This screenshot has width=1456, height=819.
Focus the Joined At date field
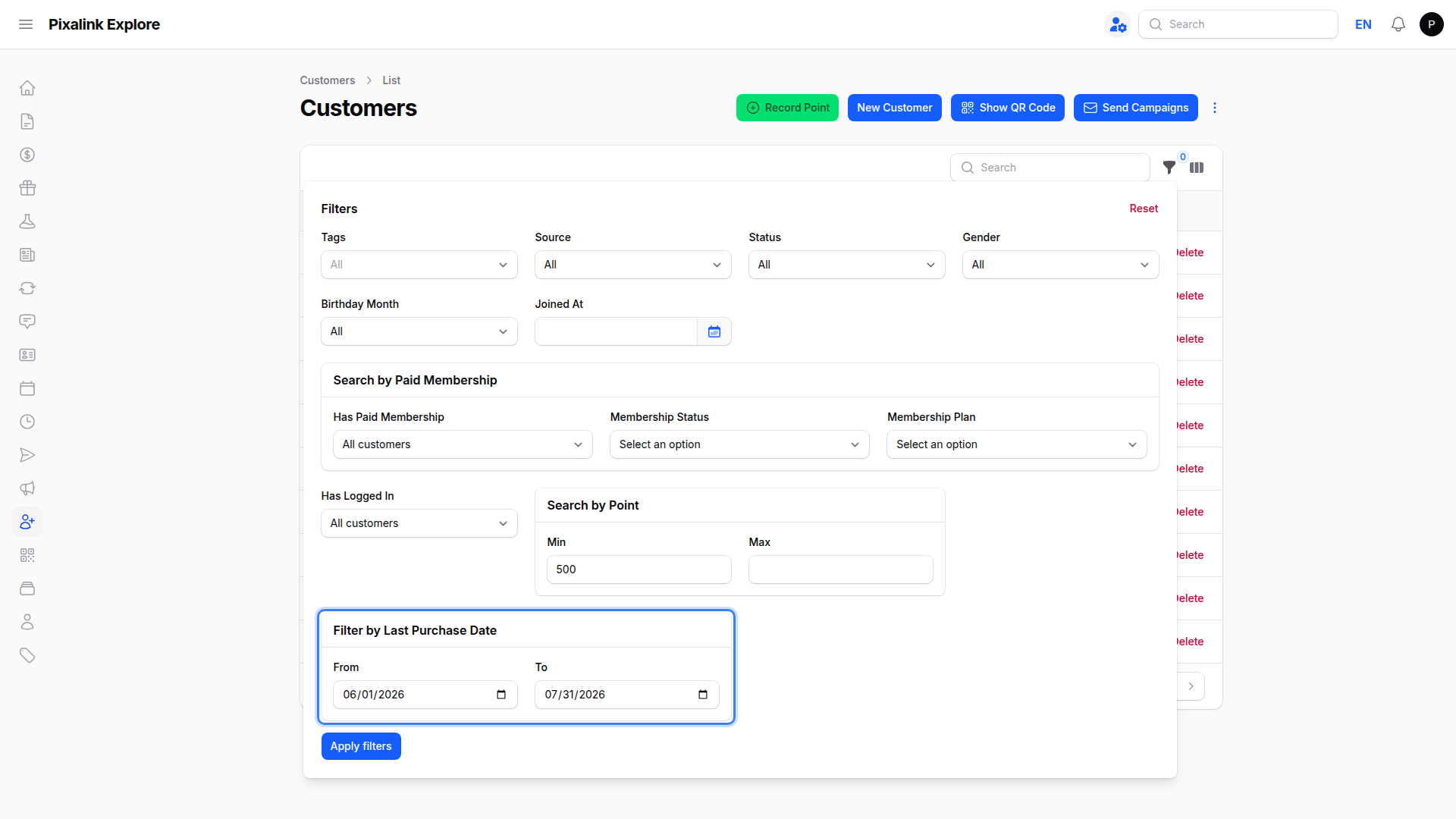tap(616, 331)
